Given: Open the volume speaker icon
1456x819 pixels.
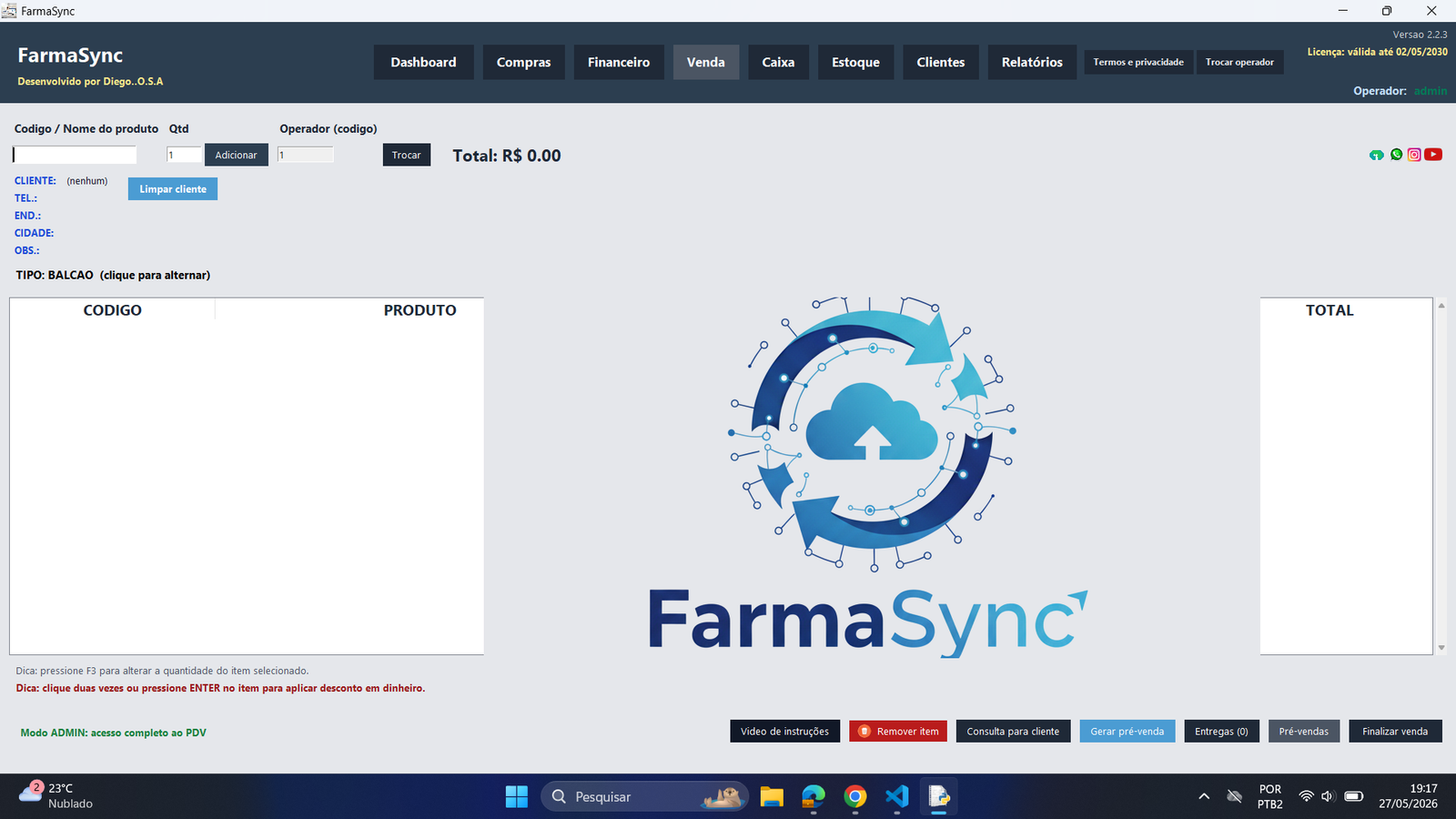Looking at the screenshot, I should [1328, 796].
